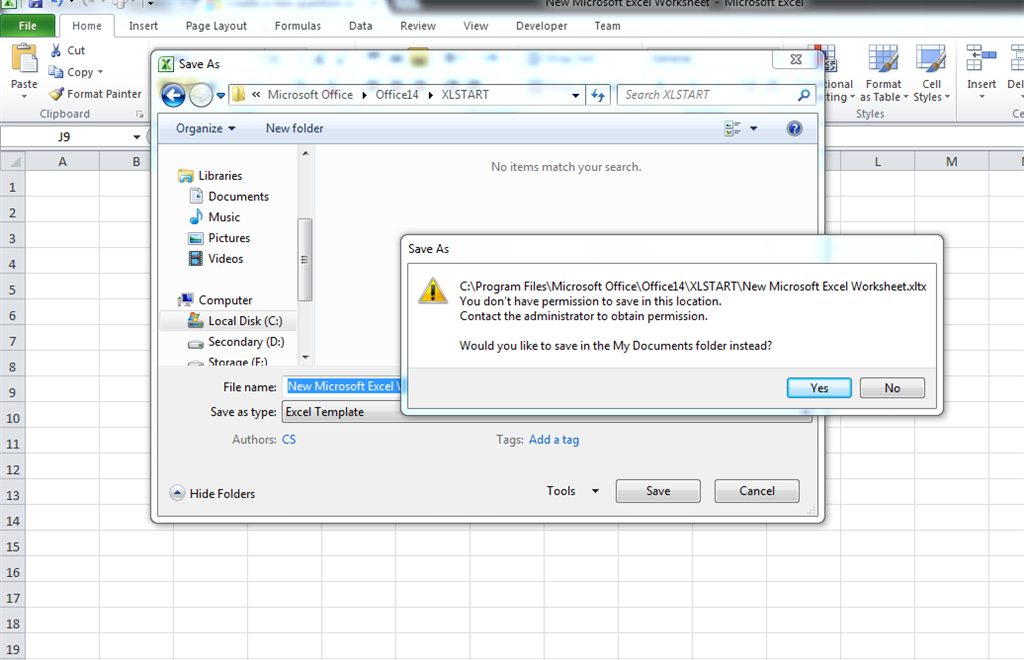Click the Insert cells icon
Viewport: 1024px width, 660px height.
click(981, 58)
